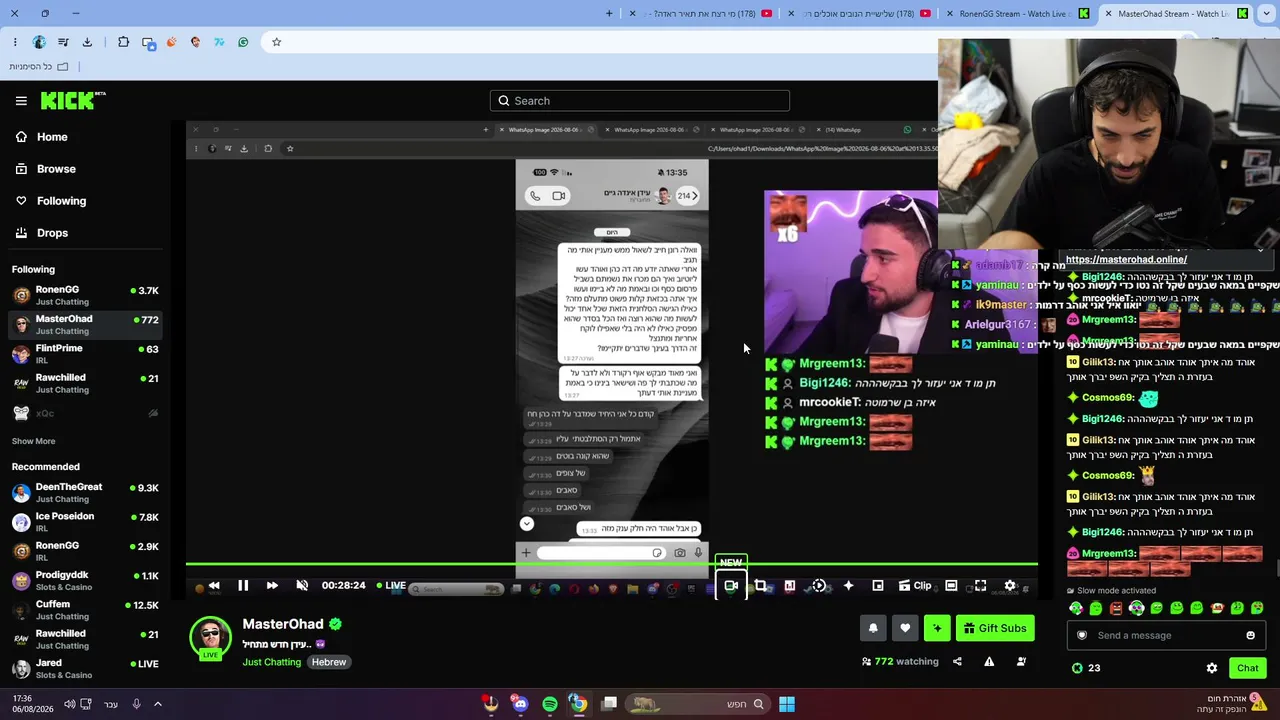
Task: Open Chrome three-dot menu
Action: tap(15, 42)
